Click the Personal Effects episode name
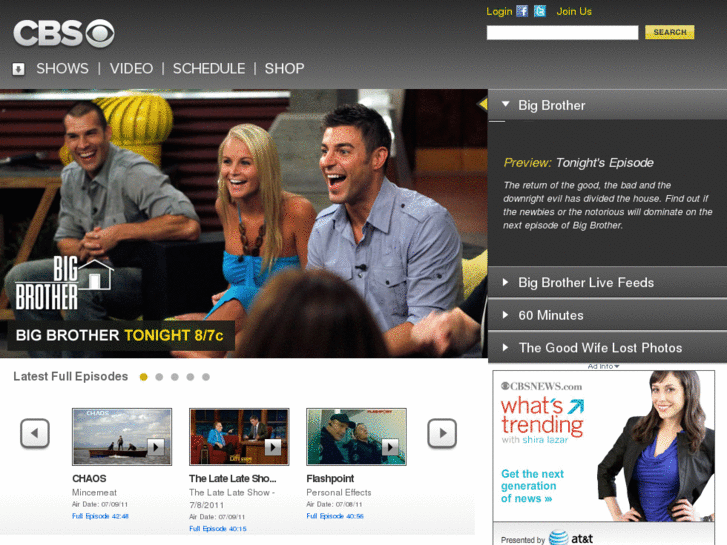Screen dimensions: 727x545 pyautogui.click(x=339, y=493)
